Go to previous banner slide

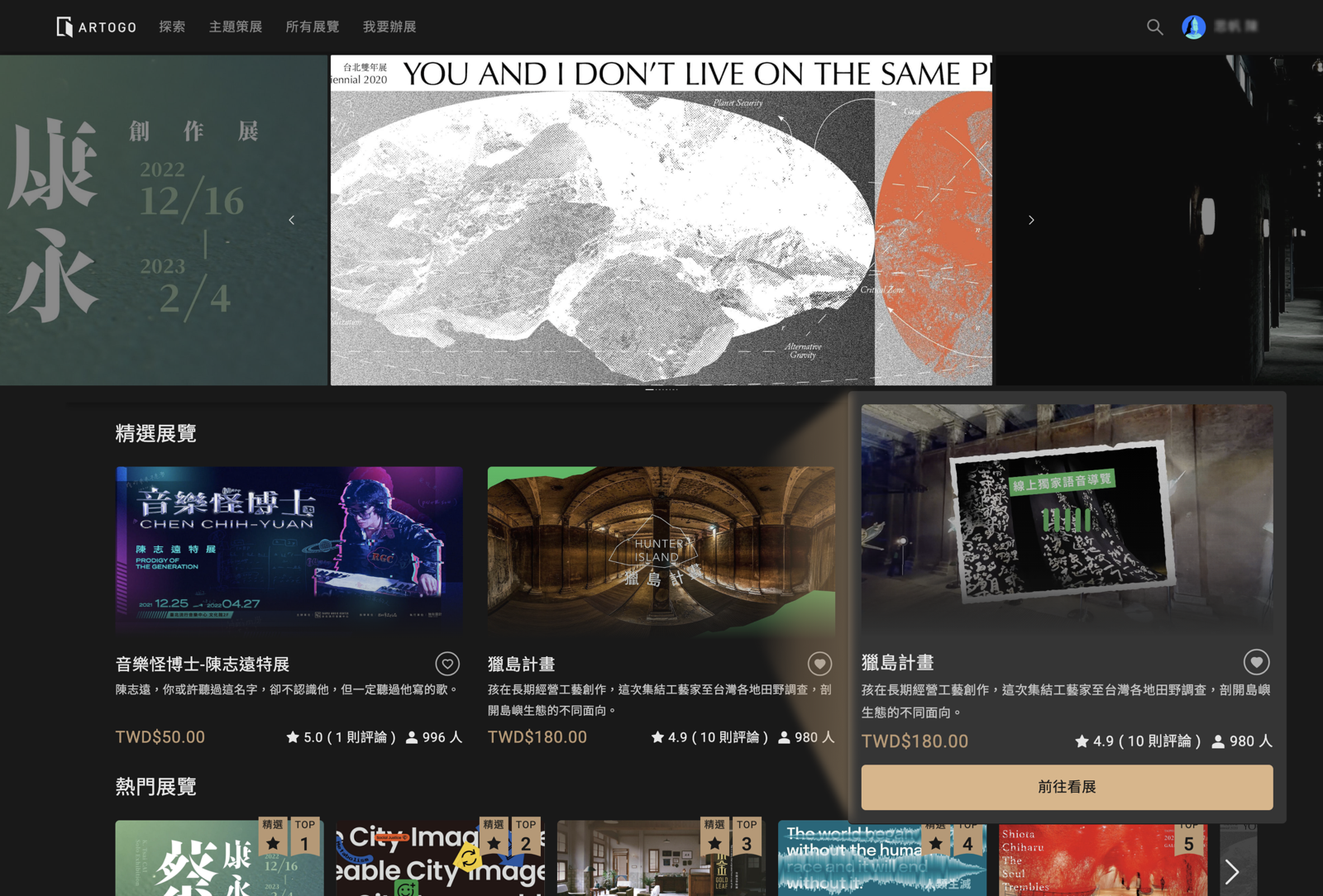[292, 220]
